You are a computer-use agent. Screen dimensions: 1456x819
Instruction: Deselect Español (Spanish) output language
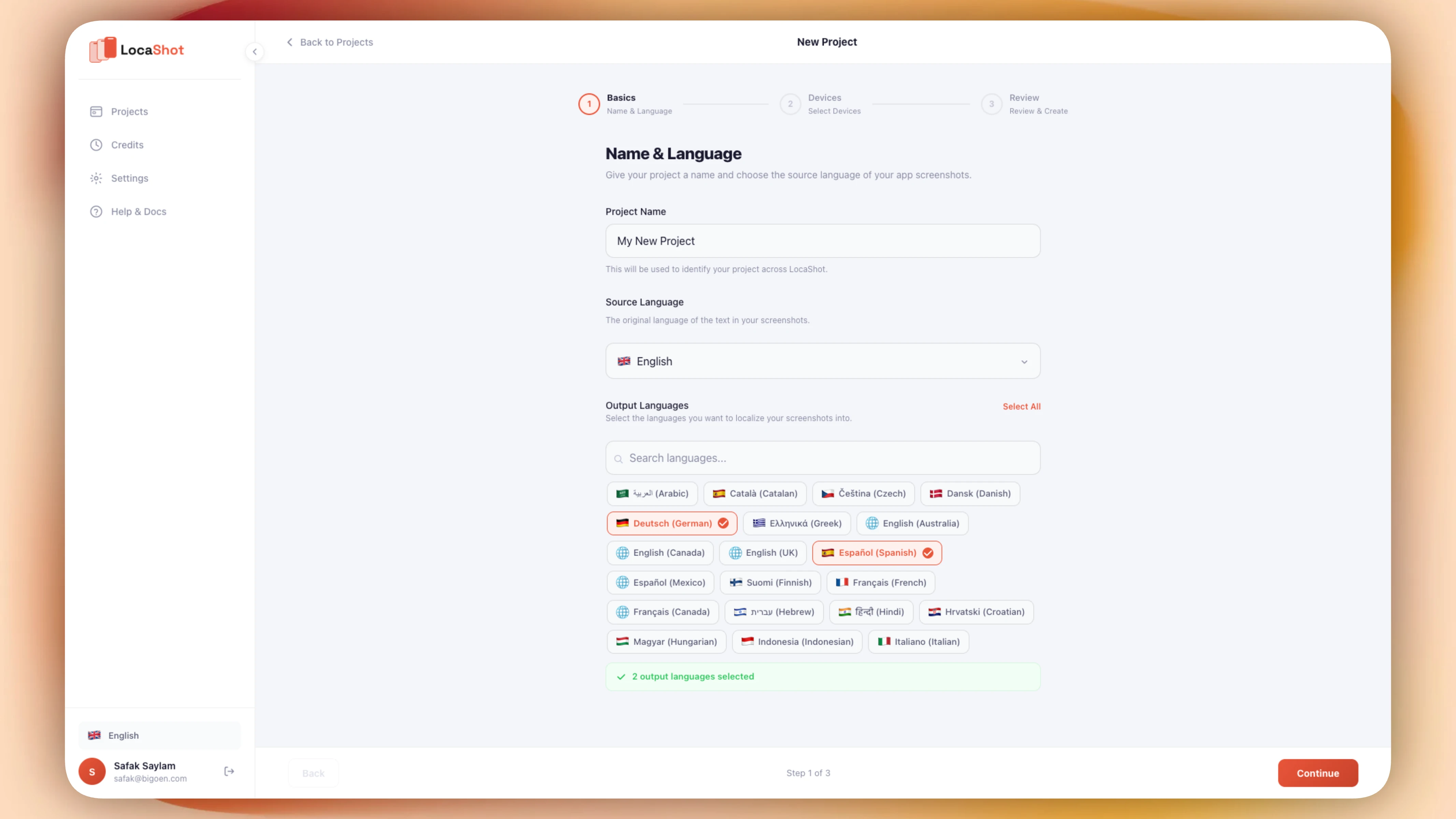(x=877, y=553)
